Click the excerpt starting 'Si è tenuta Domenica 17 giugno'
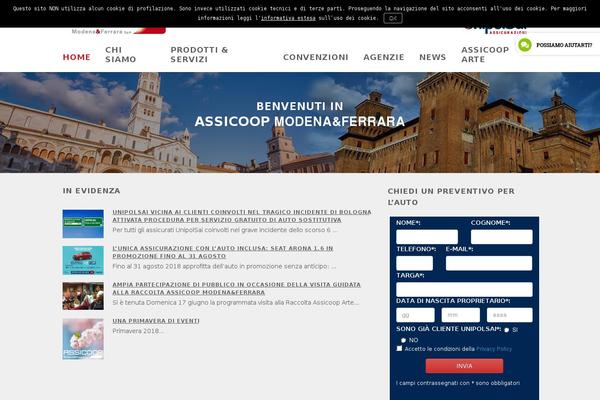Screen dimensions: 600x400 pos(236,303)
